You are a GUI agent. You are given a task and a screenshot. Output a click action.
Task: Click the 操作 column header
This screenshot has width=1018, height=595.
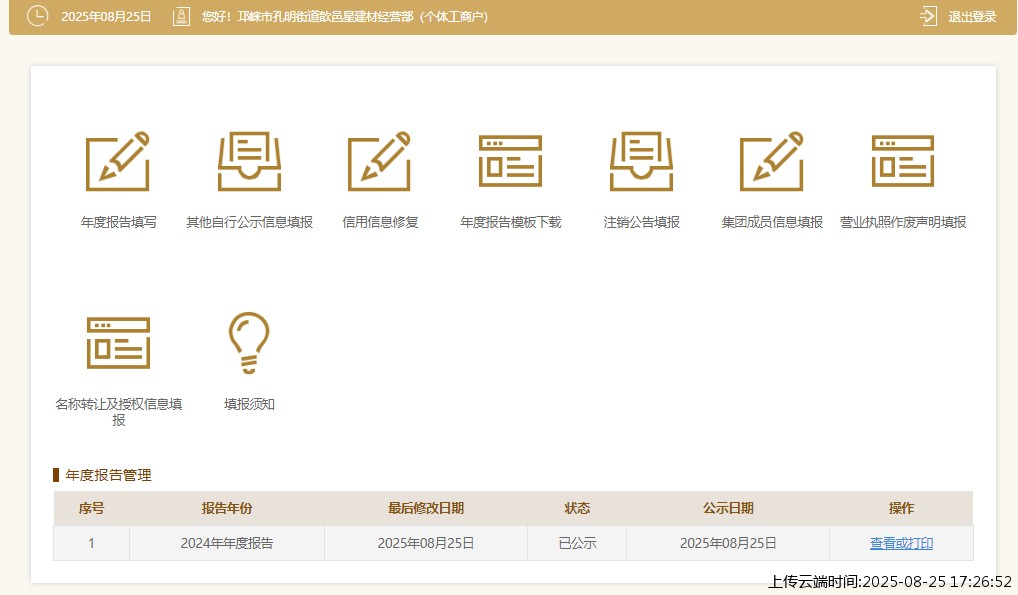coord(901,508)
